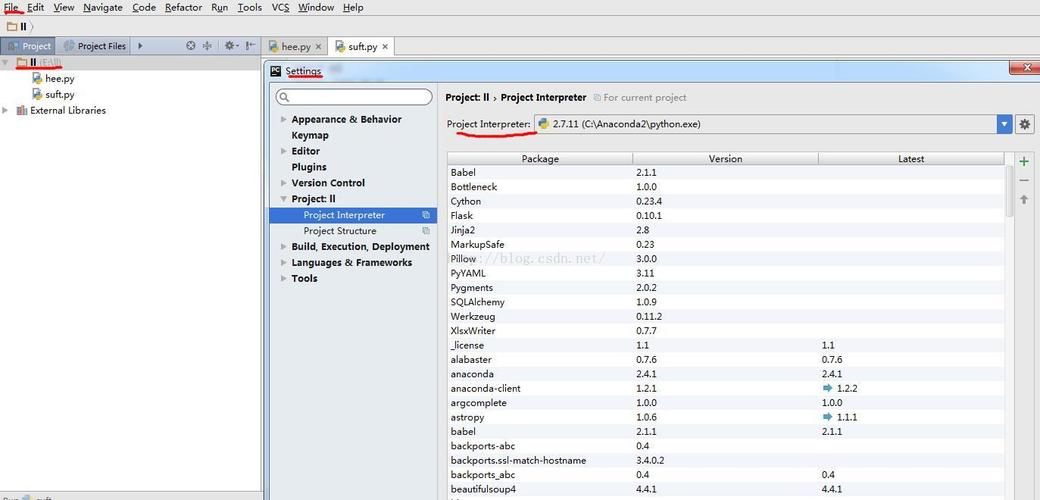This screenshot has width=1040, height=500.
Task: Expand Languages & Frameworks section
Action: pos(284,263)
